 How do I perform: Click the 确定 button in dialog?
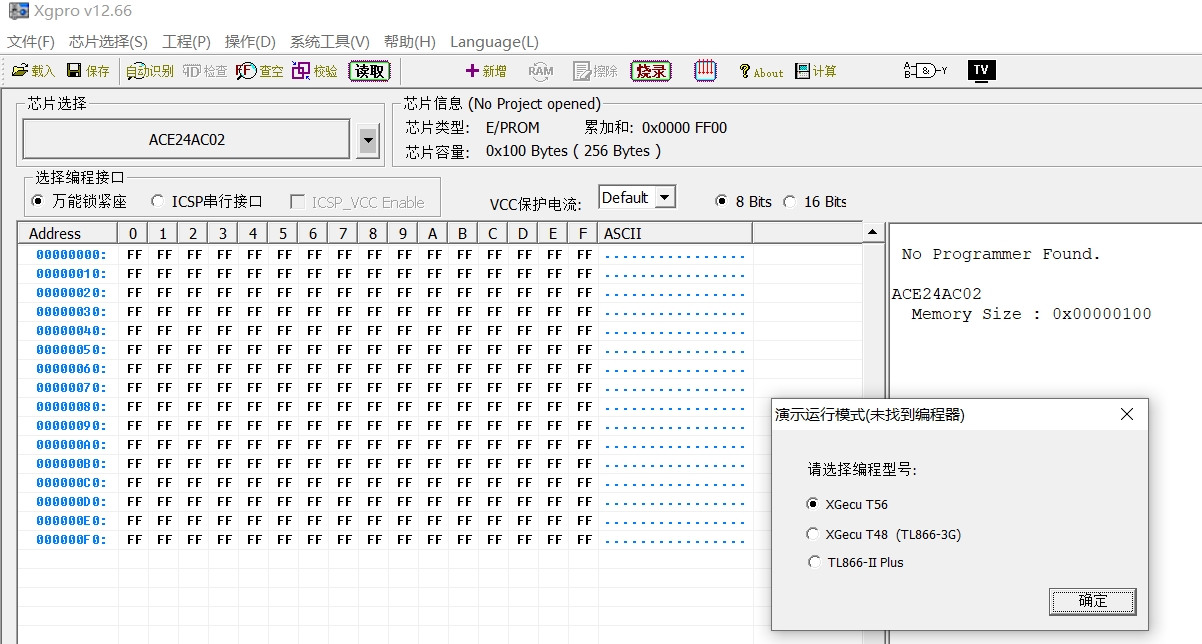tap(1092, 601)
